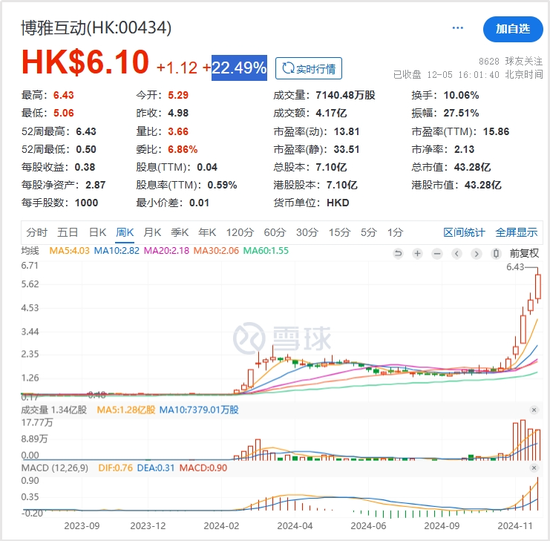Click the MA10:2.82 moving average label
Screen dimensions: 550x541
(x=117, y=251)
